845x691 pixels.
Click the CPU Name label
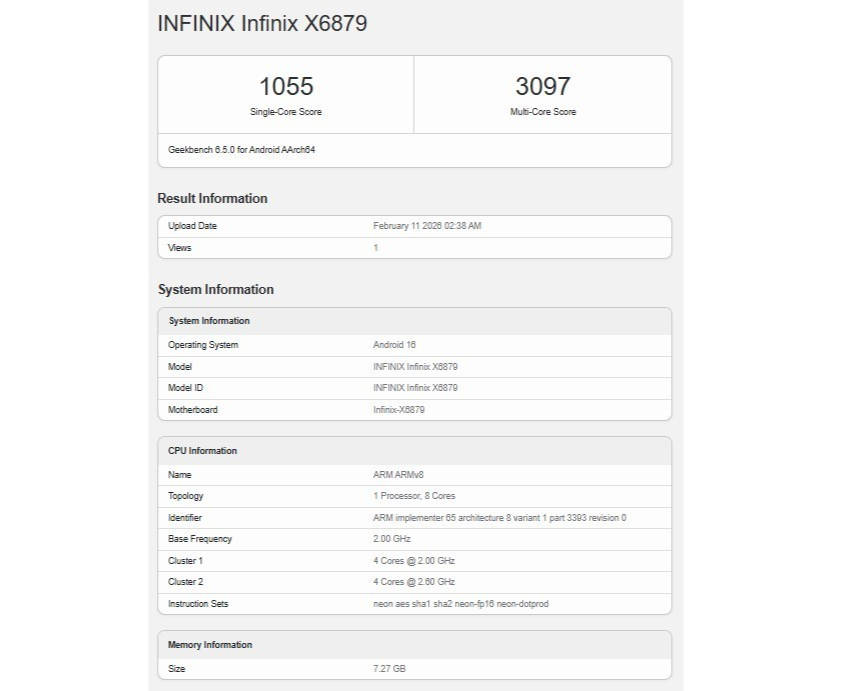pos(179,475)
